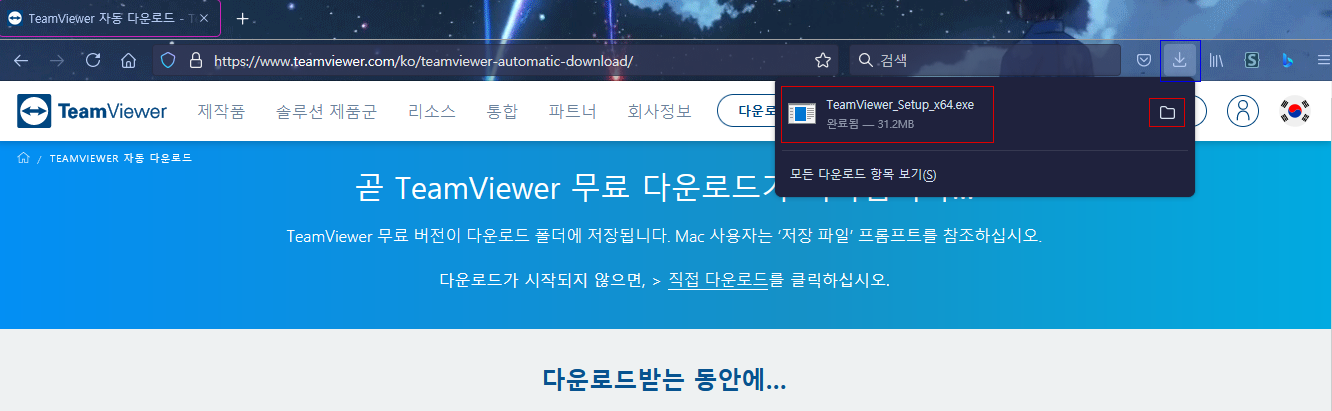Open 솔루션 제품군 menu
Viewport: 1332px width, 411px height.
pos(326,111)
